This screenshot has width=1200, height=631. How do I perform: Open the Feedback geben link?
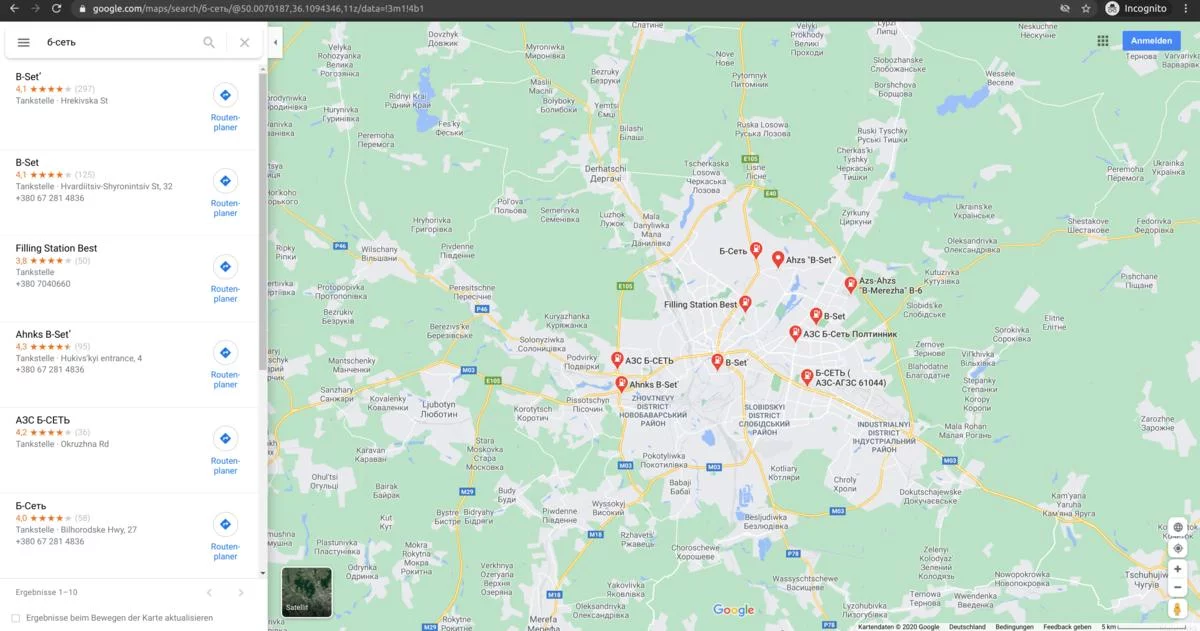(x=1067, y=627)
